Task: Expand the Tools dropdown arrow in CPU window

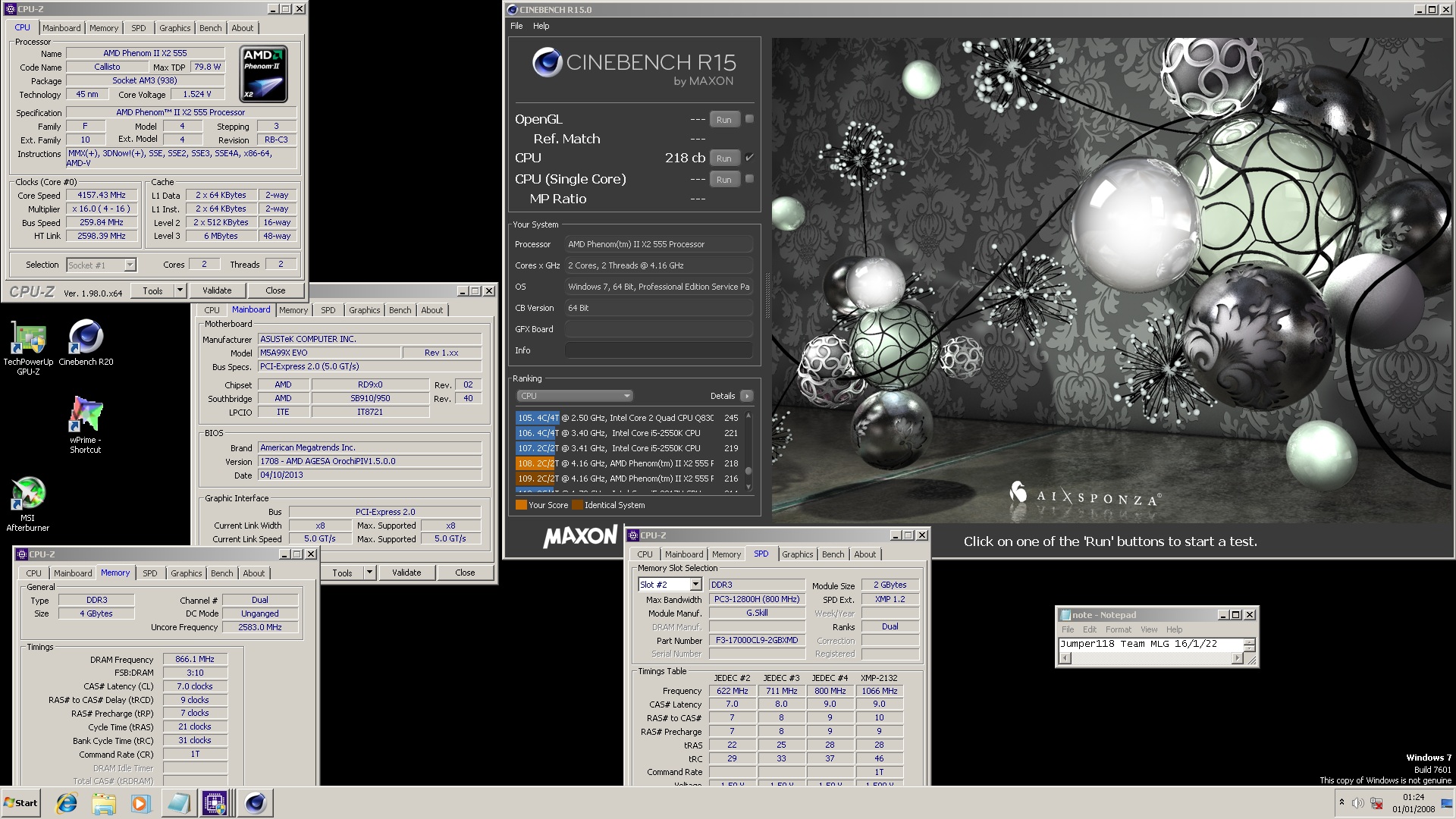Action: click(180, 290)
